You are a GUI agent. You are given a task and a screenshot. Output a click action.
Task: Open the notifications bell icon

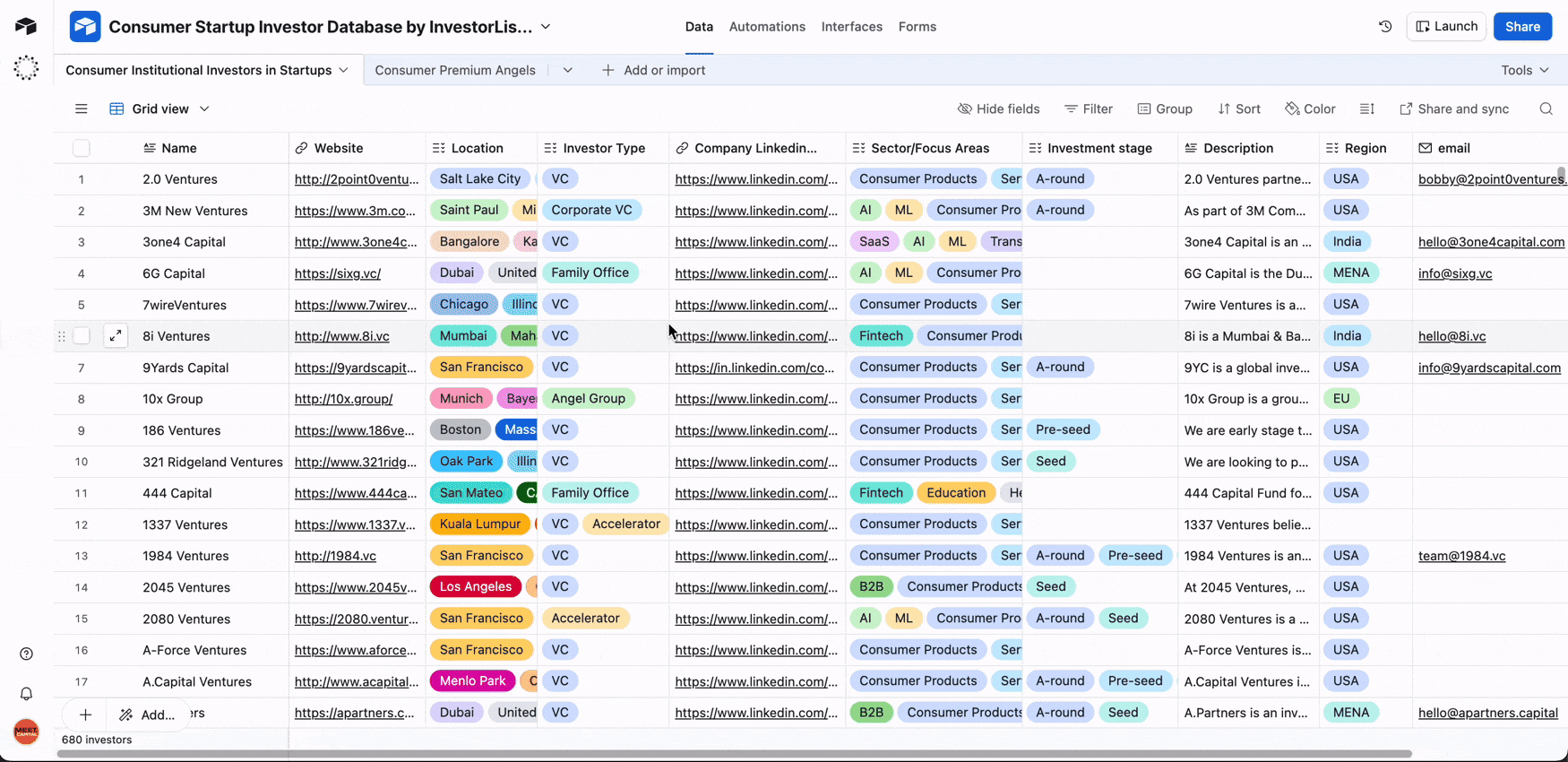coord(26,694)
